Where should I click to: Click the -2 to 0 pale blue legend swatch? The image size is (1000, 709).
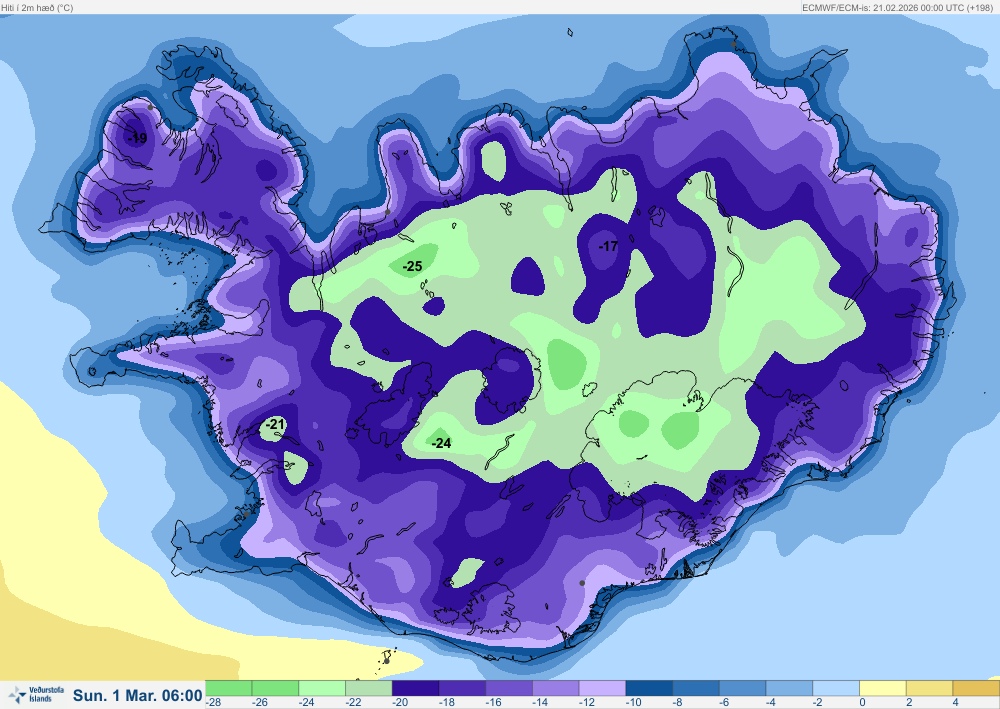(836, 688)
